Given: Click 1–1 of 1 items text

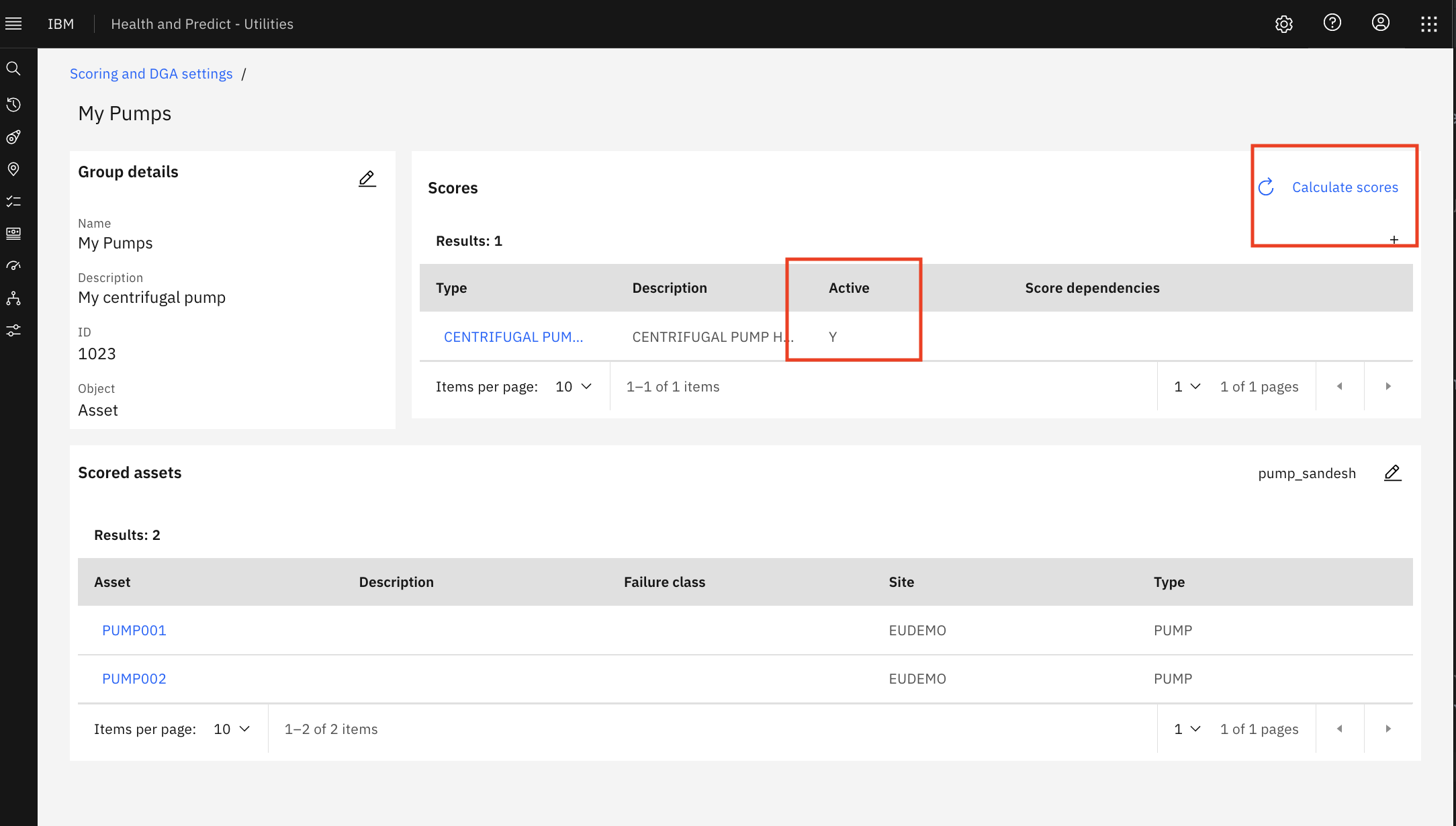Looking at the screenshot, I should (673, 387).
